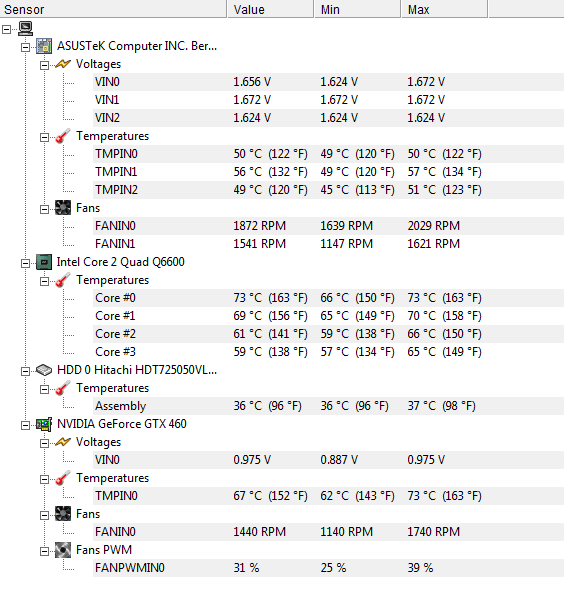Viewport: 564px width, 606px height.
Task: Click the NVIDIA GeForce graphics card icon
Action: (44, 424)
